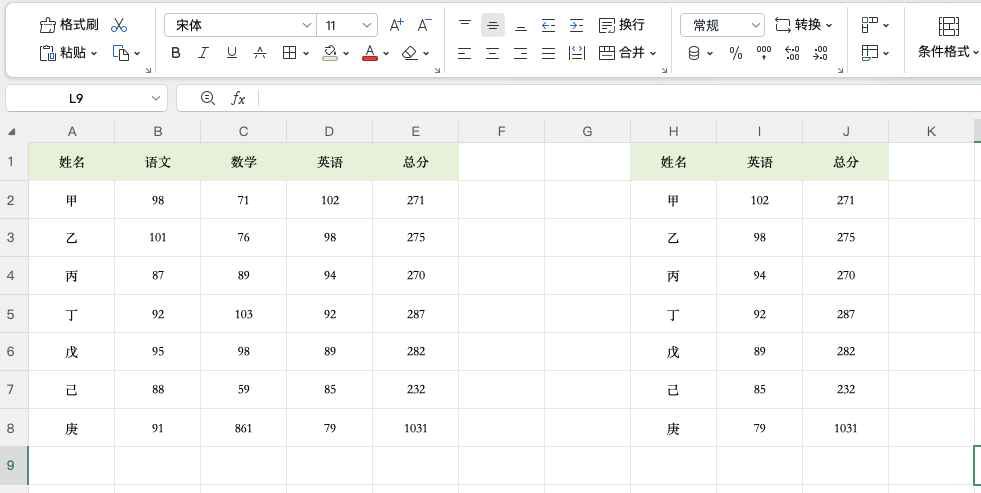Apply the red font color
The width and height of the screenshot is (981, 493).
370,53
